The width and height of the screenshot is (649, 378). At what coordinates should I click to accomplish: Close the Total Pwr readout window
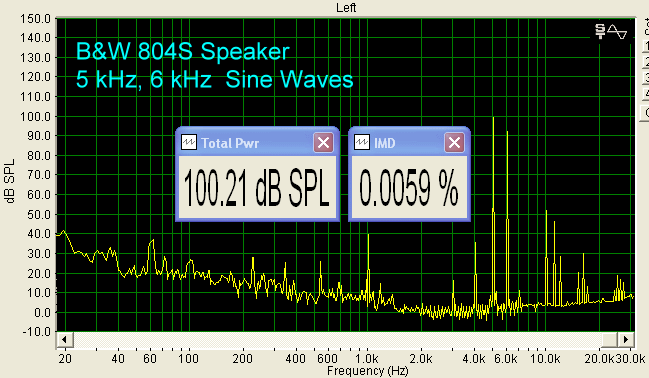click(323, 143)
